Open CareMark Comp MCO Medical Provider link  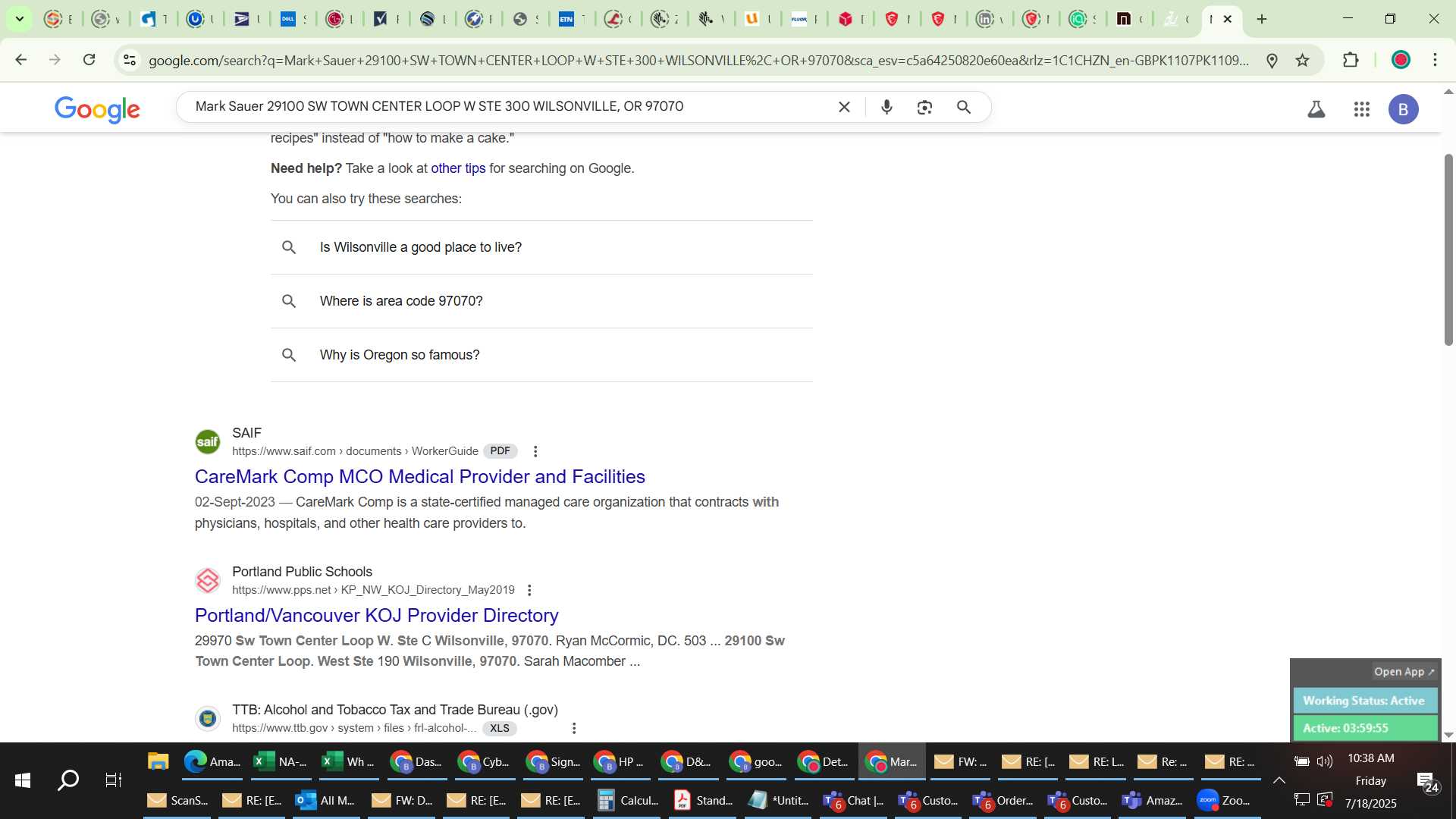(x=419, y=476)
